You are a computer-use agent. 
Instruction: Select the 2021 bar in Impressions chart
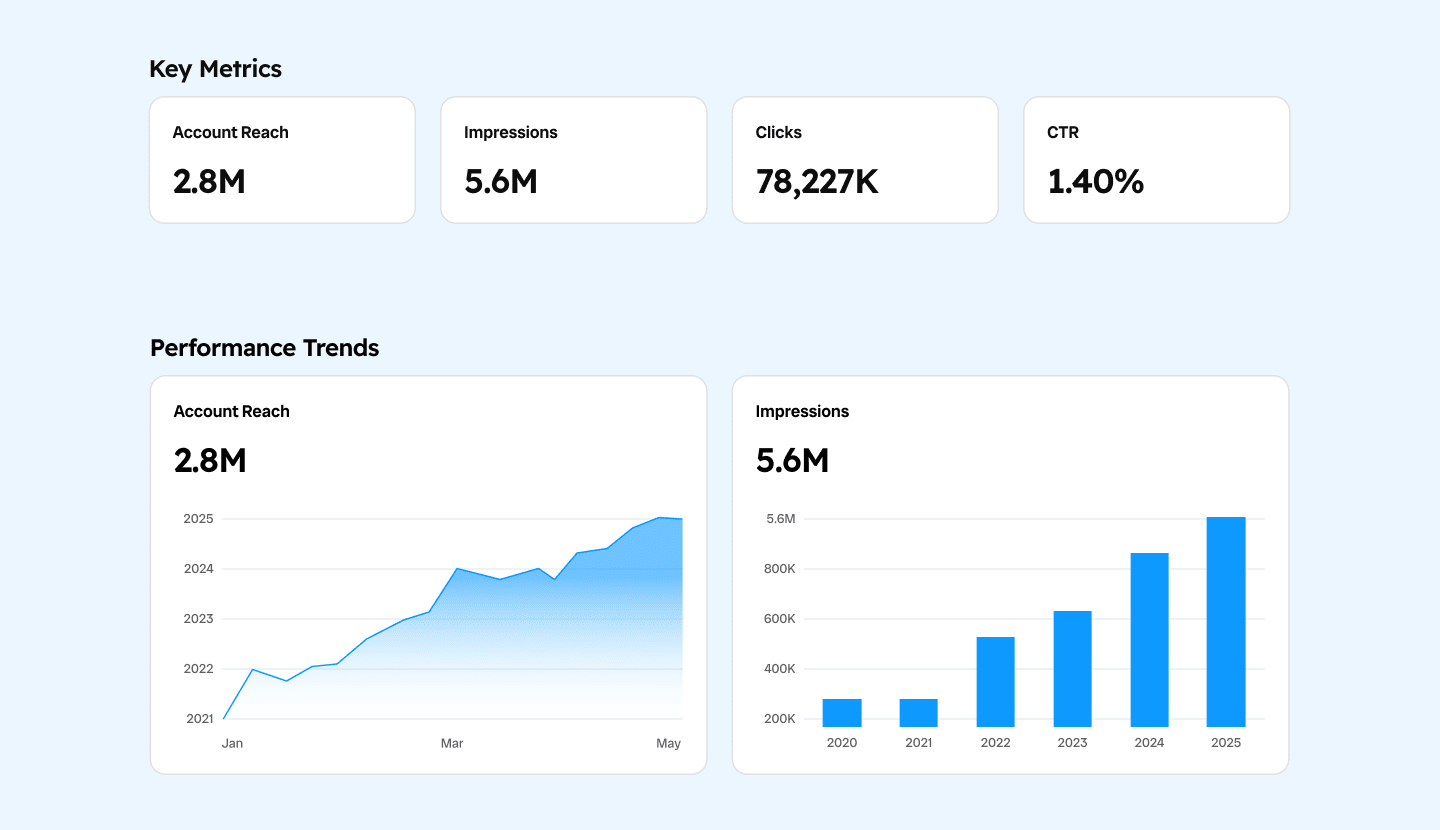click(918, 712)
